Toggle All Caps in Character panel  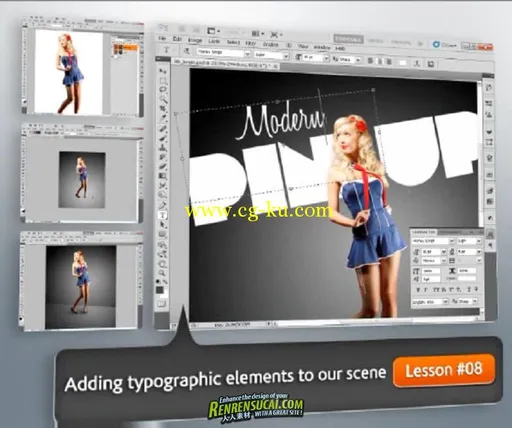(x=435, y=290)
